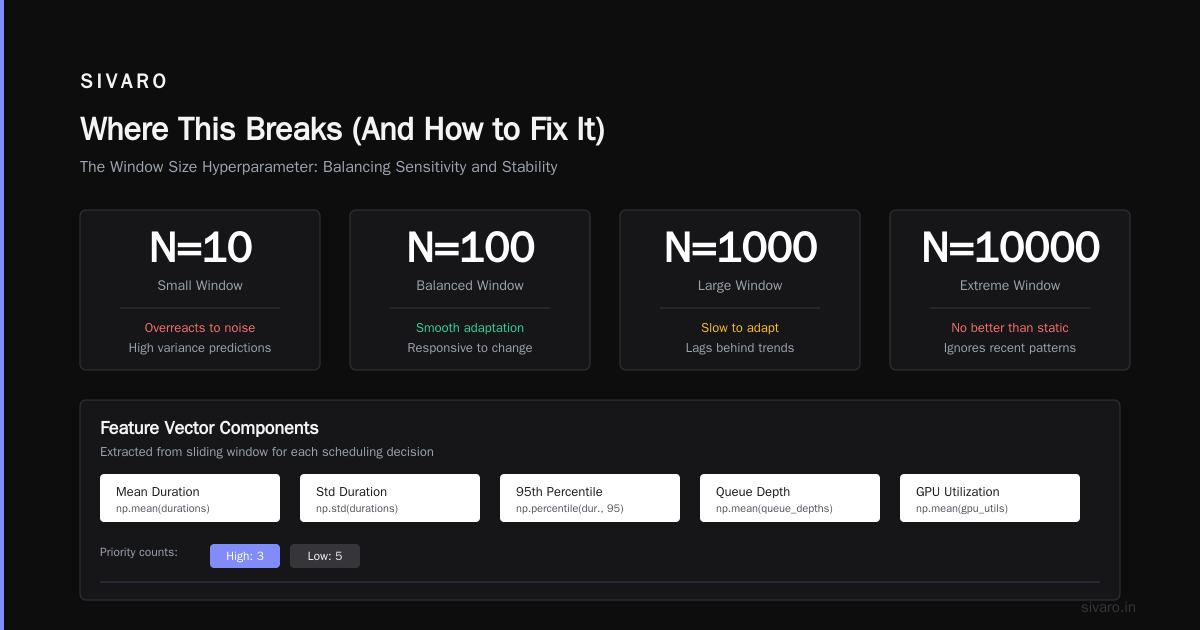Click the High: 3 priority badge

[x=245, y=556]
